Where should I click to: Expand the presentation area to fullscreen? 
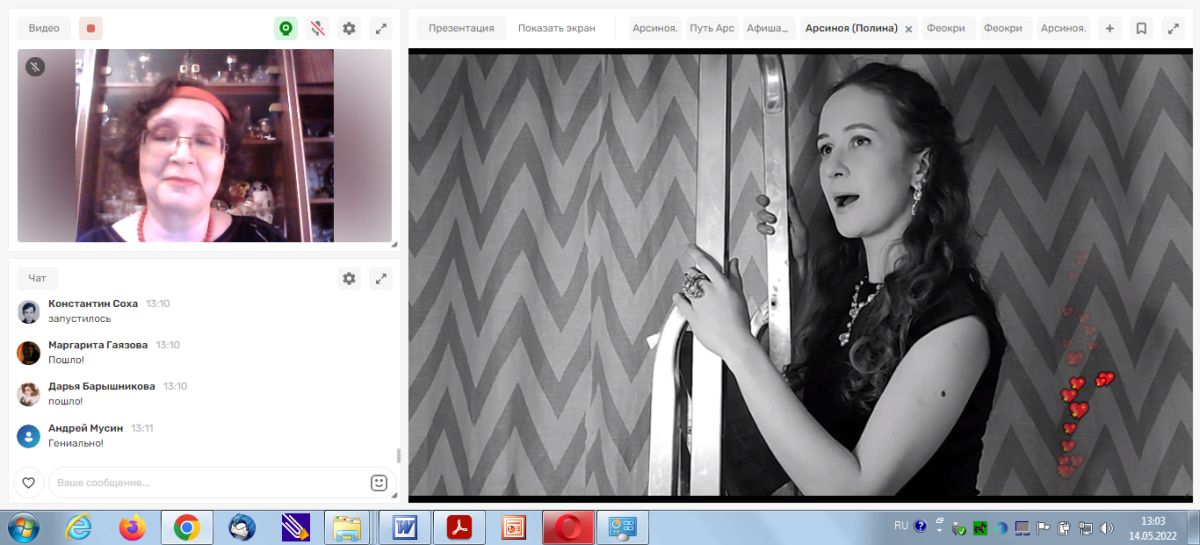(x=1173, y=28)
